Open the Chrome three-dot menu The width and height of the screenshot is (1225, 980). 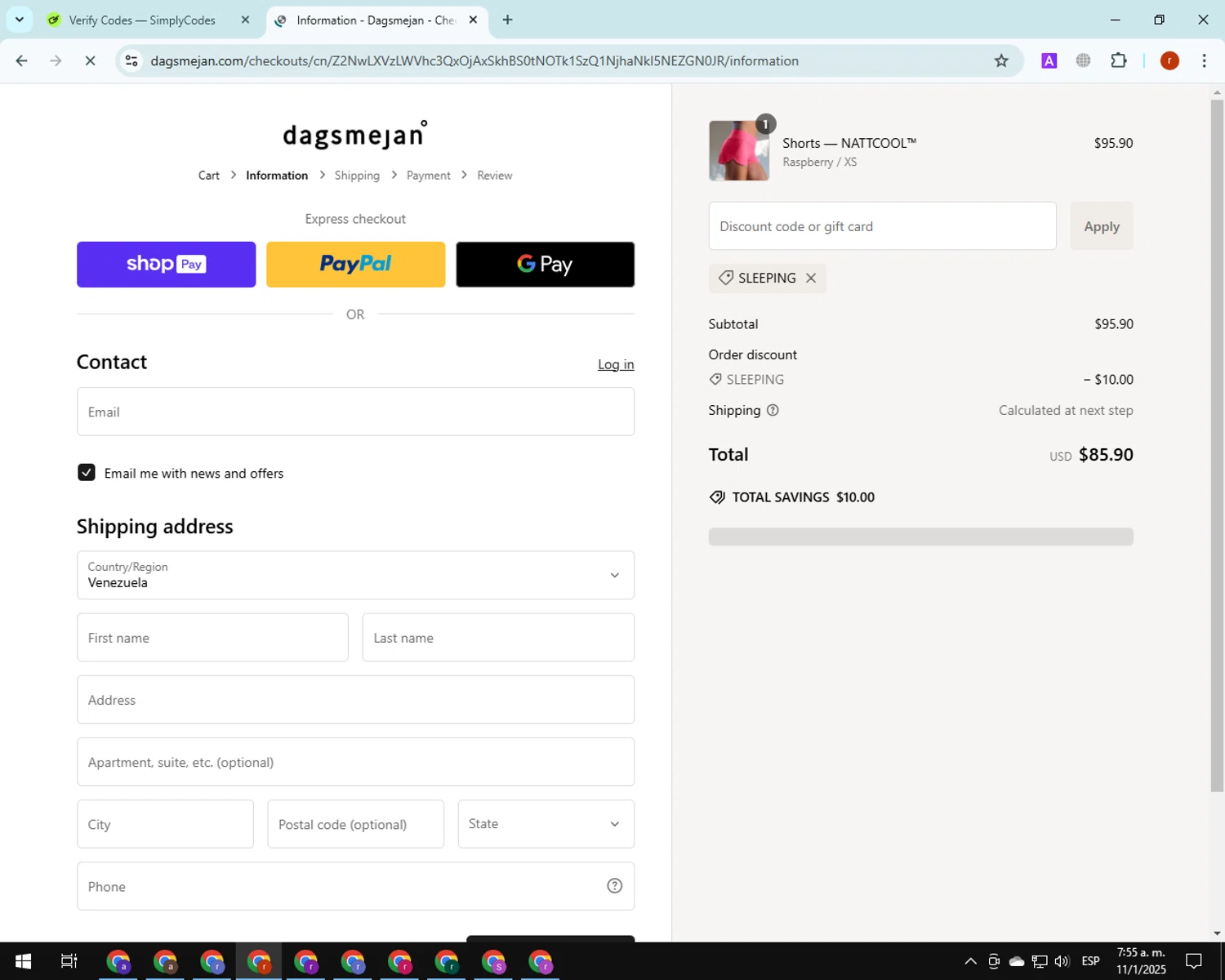click(1204, 60)
